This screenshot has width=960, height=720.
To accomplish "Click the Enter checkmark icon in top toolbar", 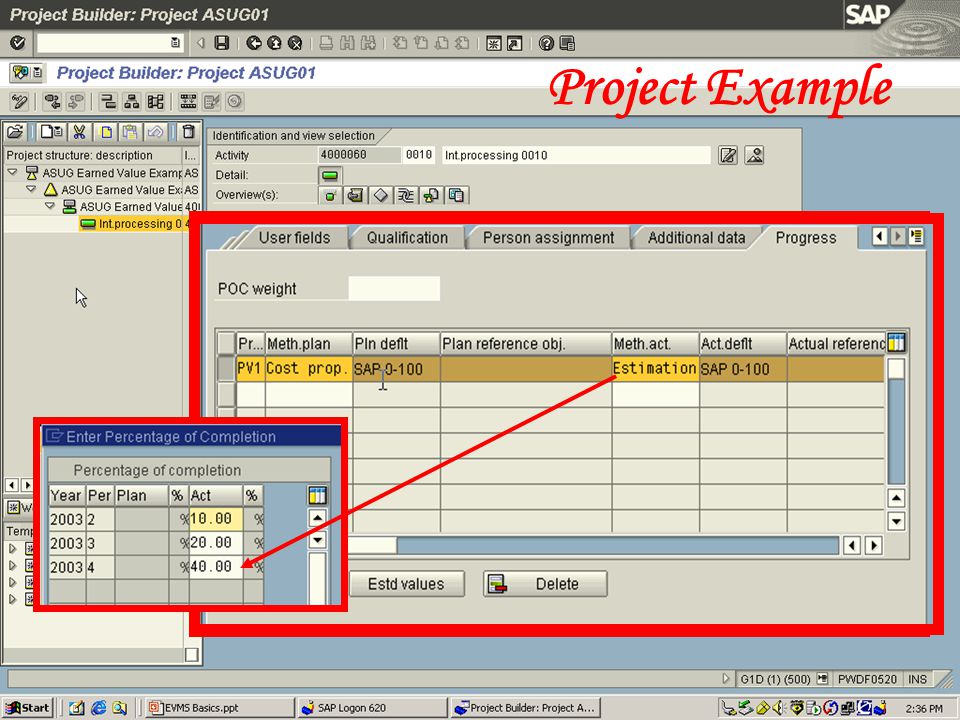I will coord(18,43).
